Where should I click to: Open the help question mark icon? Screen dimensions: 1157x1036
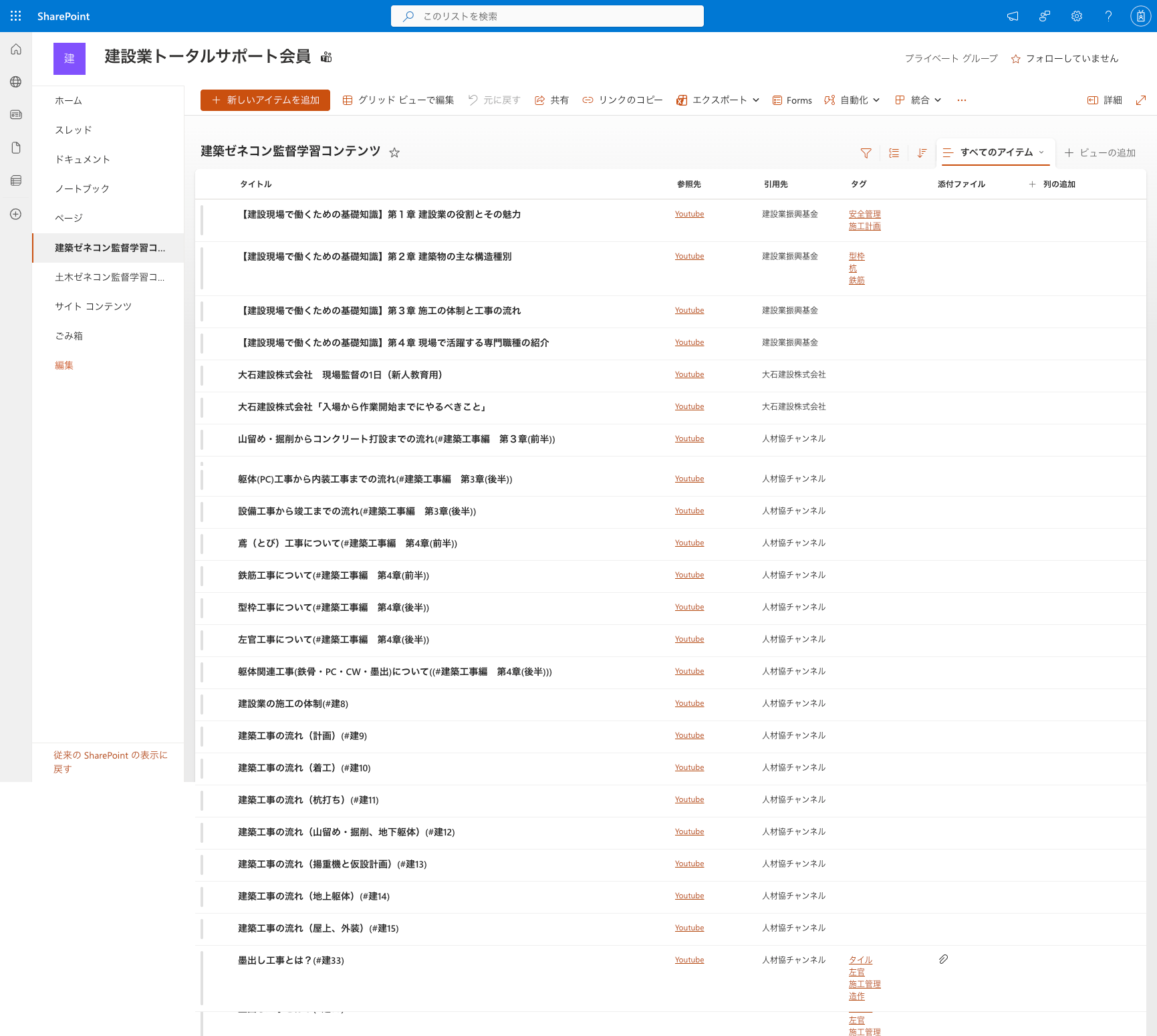tap(1108, 16)
